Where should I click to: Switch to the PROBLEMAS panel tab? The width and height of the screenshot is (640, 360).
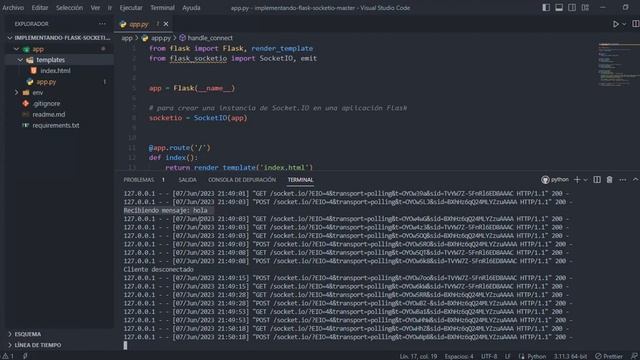(x=139, y=180)
